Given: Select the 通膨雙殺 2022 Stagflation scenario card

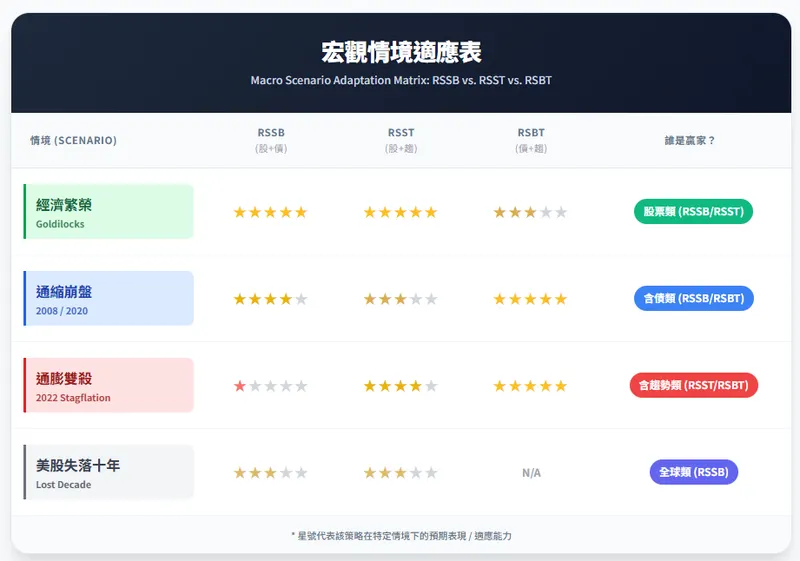Looking at the screenshot, I should 109,385.
